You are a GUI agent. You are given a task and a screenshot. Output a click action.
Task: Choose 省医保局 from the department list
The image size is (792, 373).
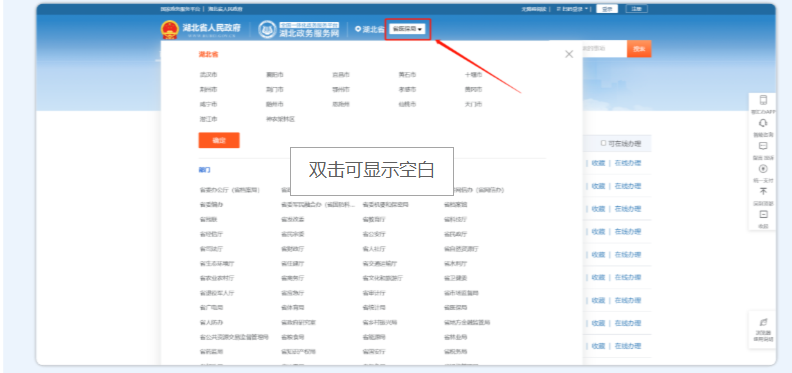point(456,307)
